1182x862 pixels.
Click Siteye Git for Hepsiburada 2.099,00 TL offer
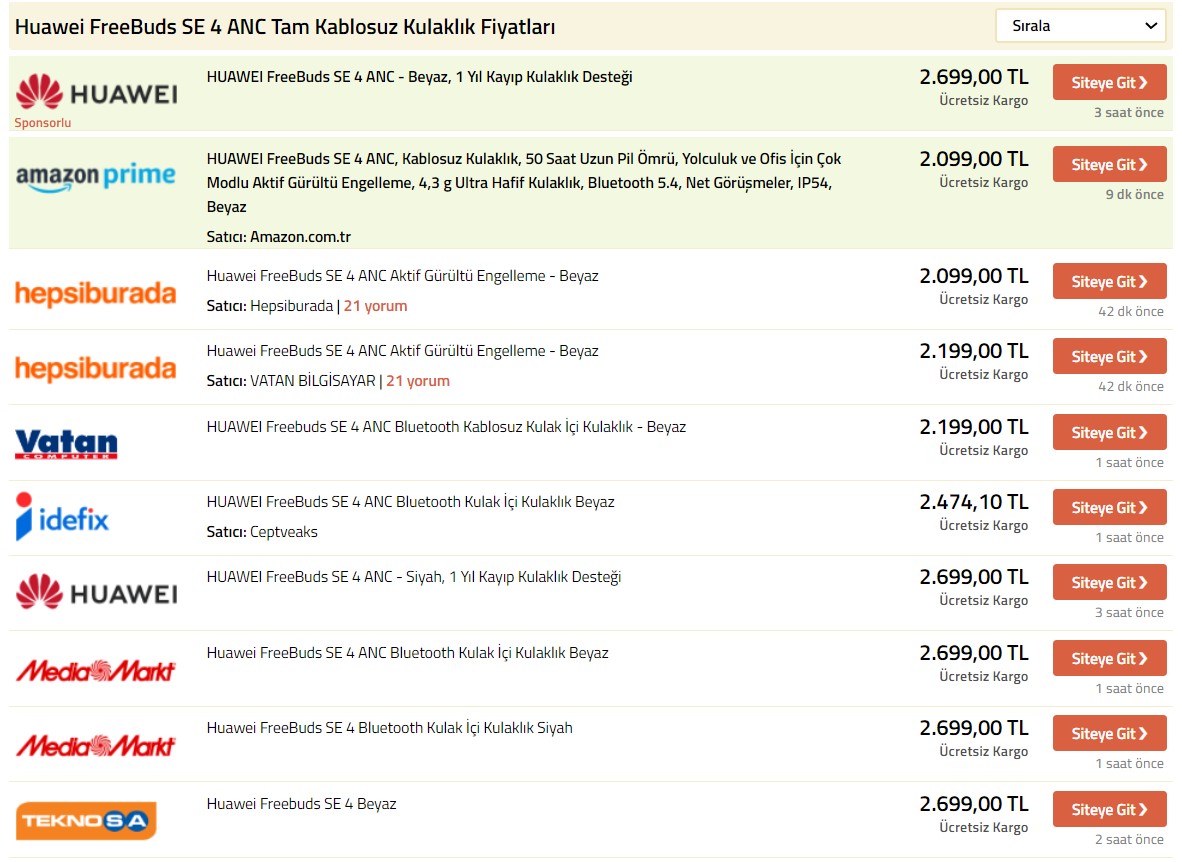(x=1110, y=281)
